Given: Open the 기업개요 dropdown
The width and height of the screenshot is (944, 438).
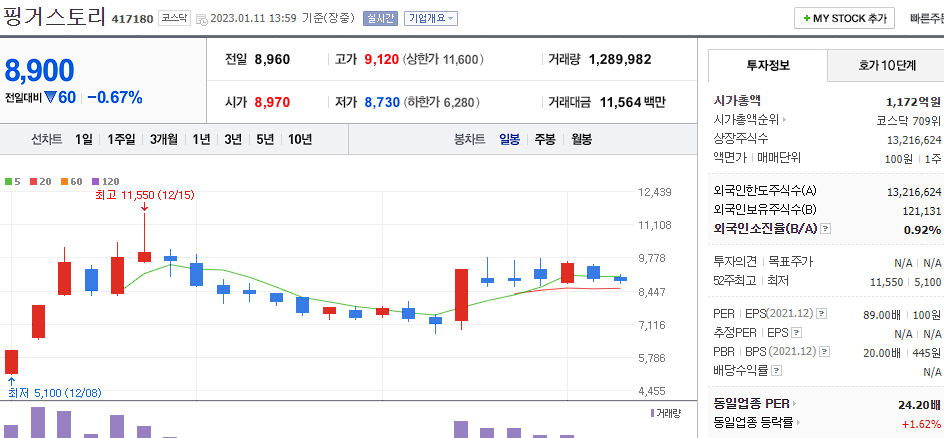Looking at the screenshot, I should click(x=431, y=18).
